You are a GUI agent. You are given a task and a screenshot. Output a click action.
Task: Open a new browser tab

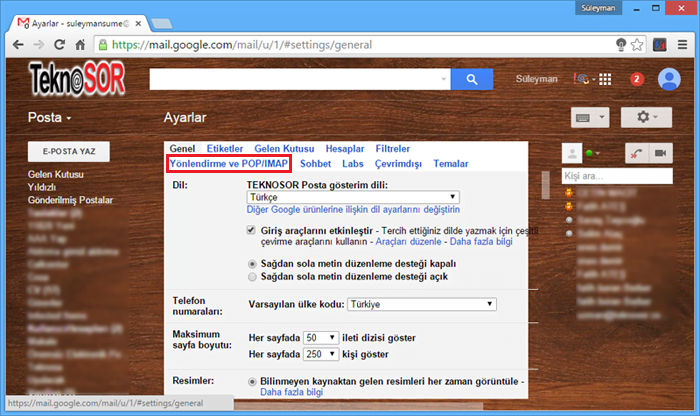tap(161, 24)
